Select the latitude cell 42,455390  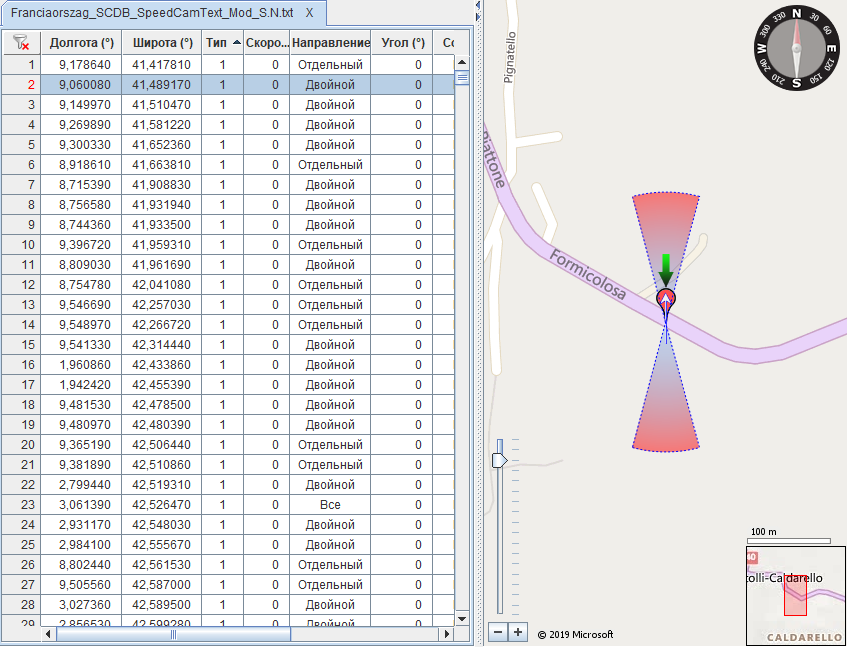click(x=162, y=385)
